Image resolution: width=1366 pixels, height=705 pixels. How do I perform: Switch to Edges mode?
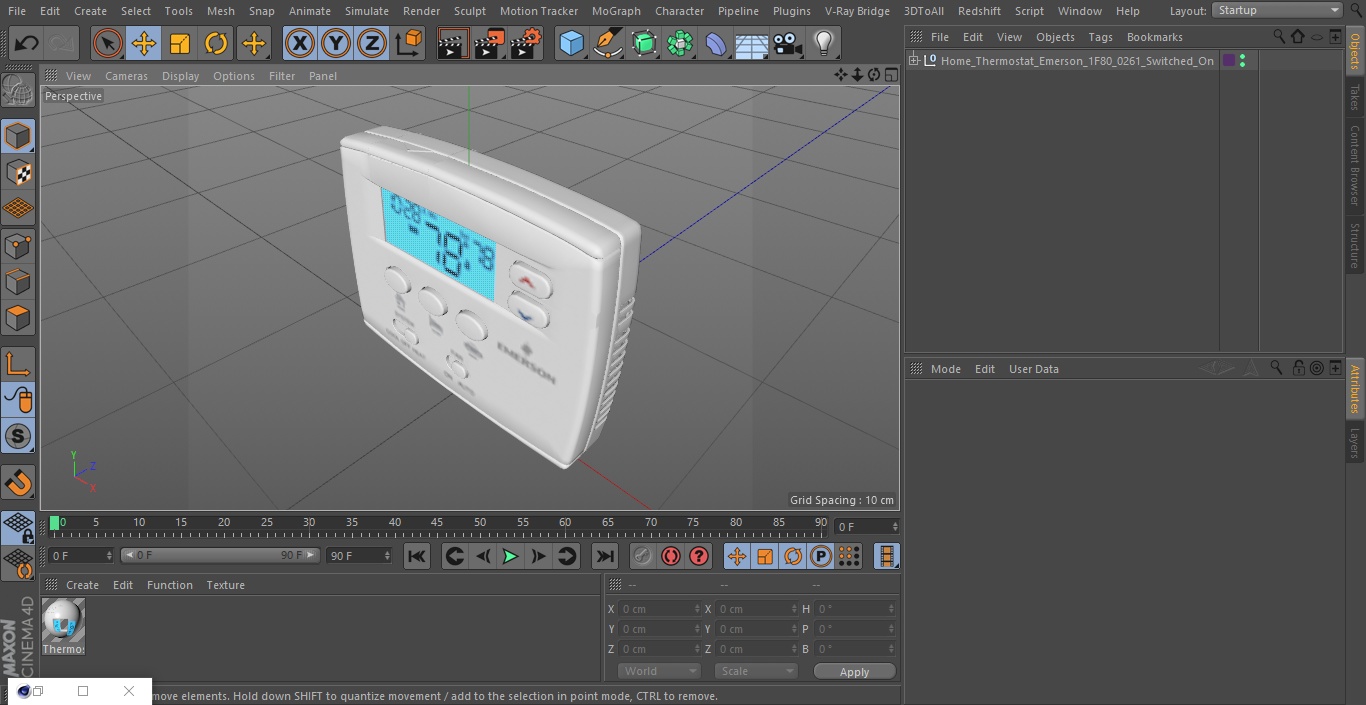point(18,281)
